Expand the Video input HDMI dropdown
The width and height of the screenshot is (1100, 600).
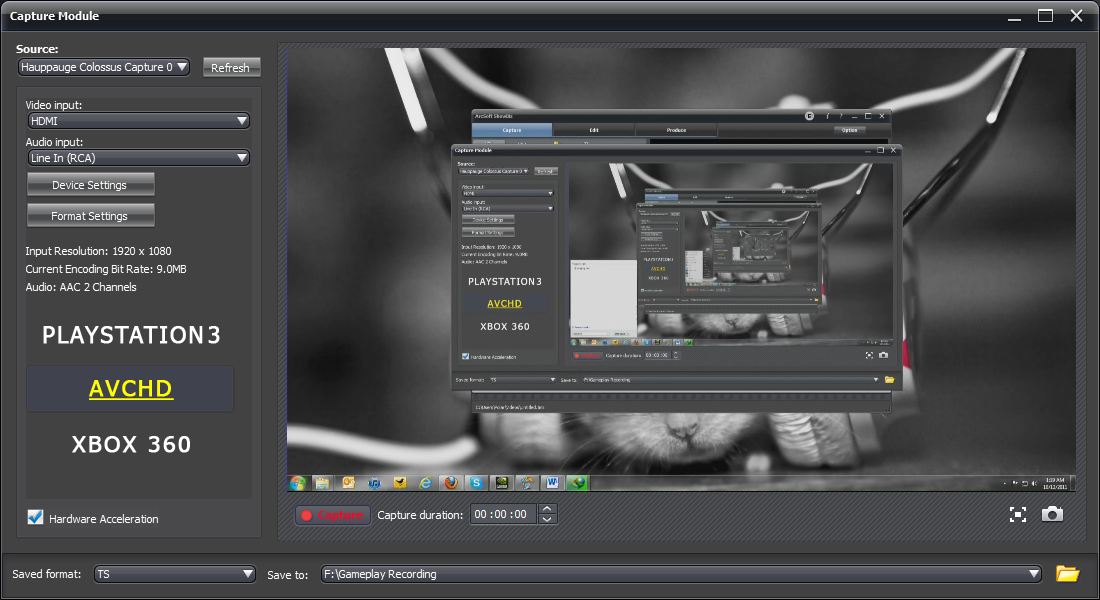[139, 121]
